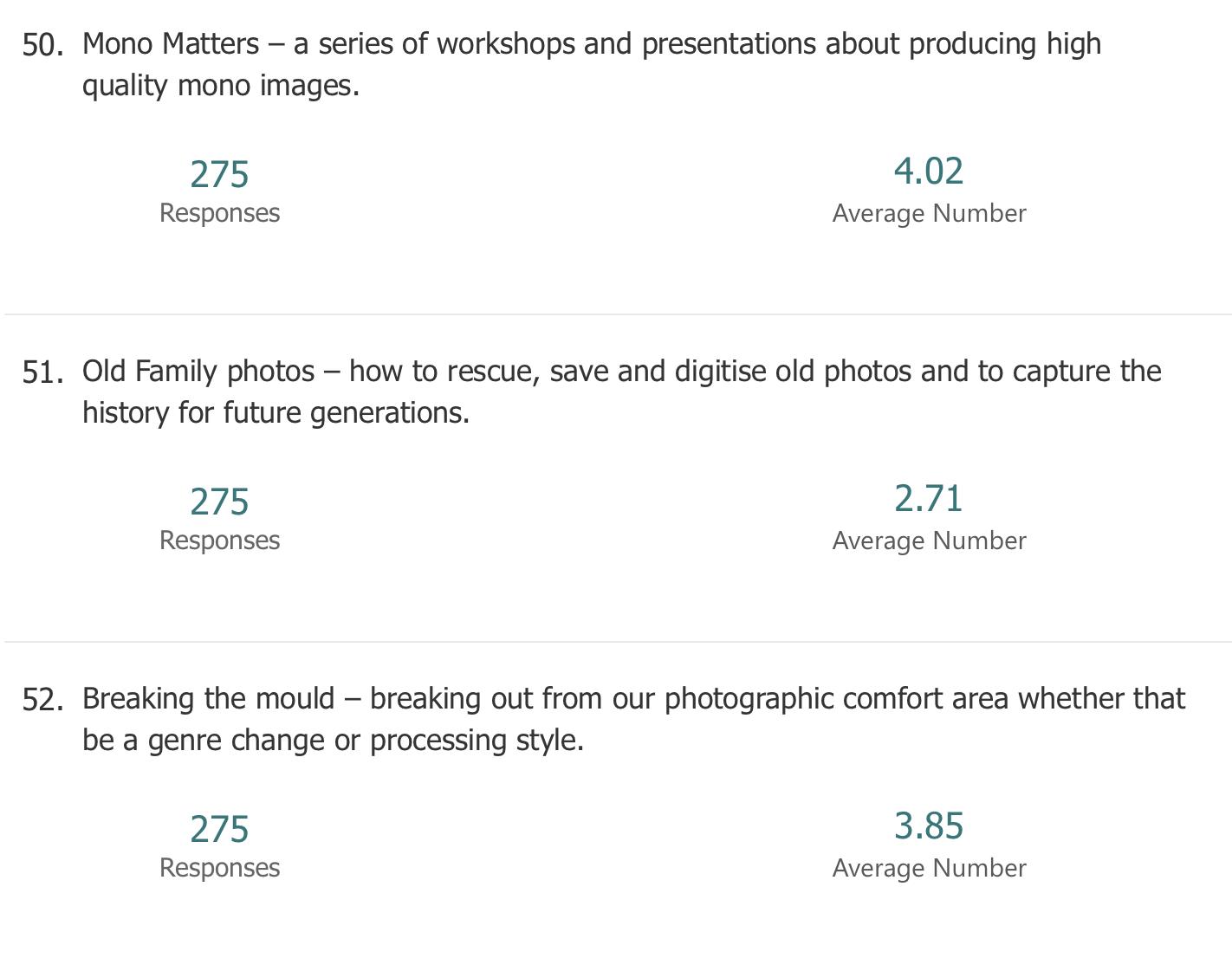Viewport: 1232px width, 958px height.
Task: Click Average Number label below 2.71
Action: click(929, 540)
